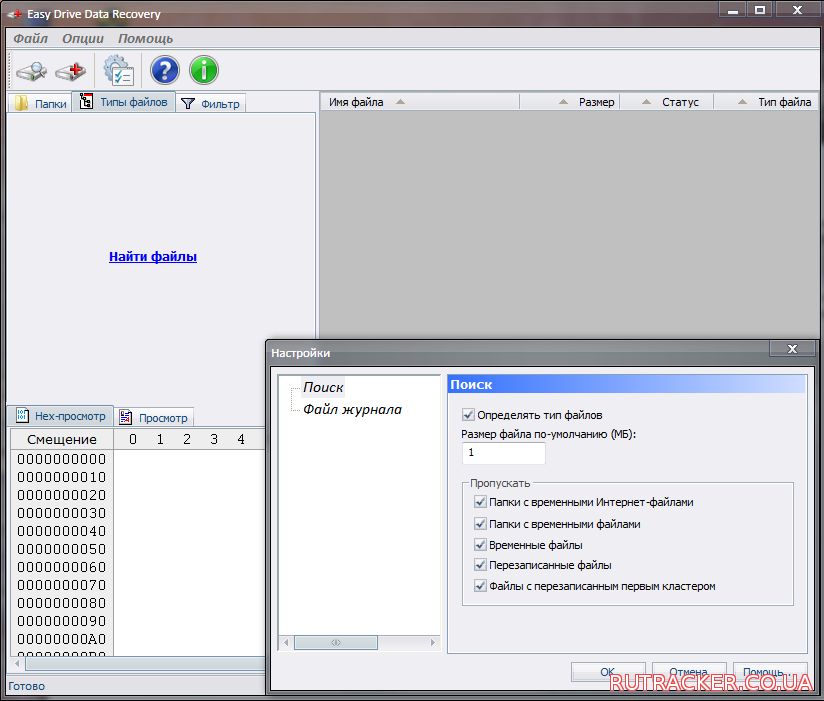Click the recover drive icon with red cross
The width and height of the screenshot is (824, 701).
[71, 71]
